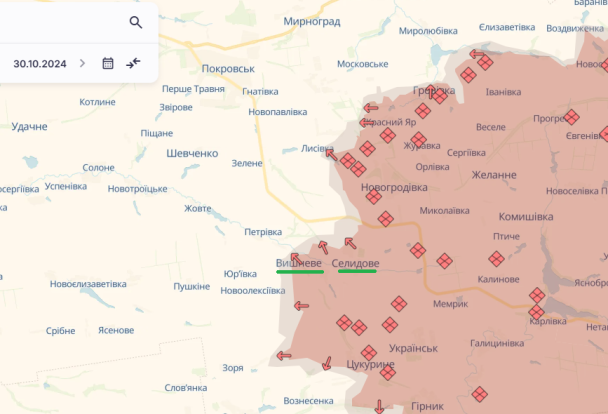Click the Птиче label
This screenshot has width=608, height=414.
(506, 236)
